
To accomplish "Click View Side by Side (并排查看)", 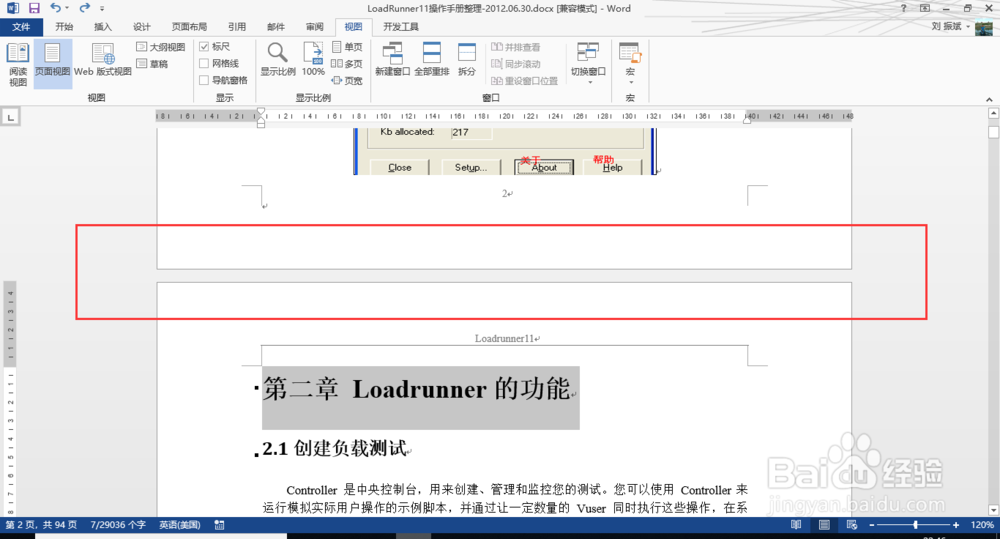I will (515, 47).
